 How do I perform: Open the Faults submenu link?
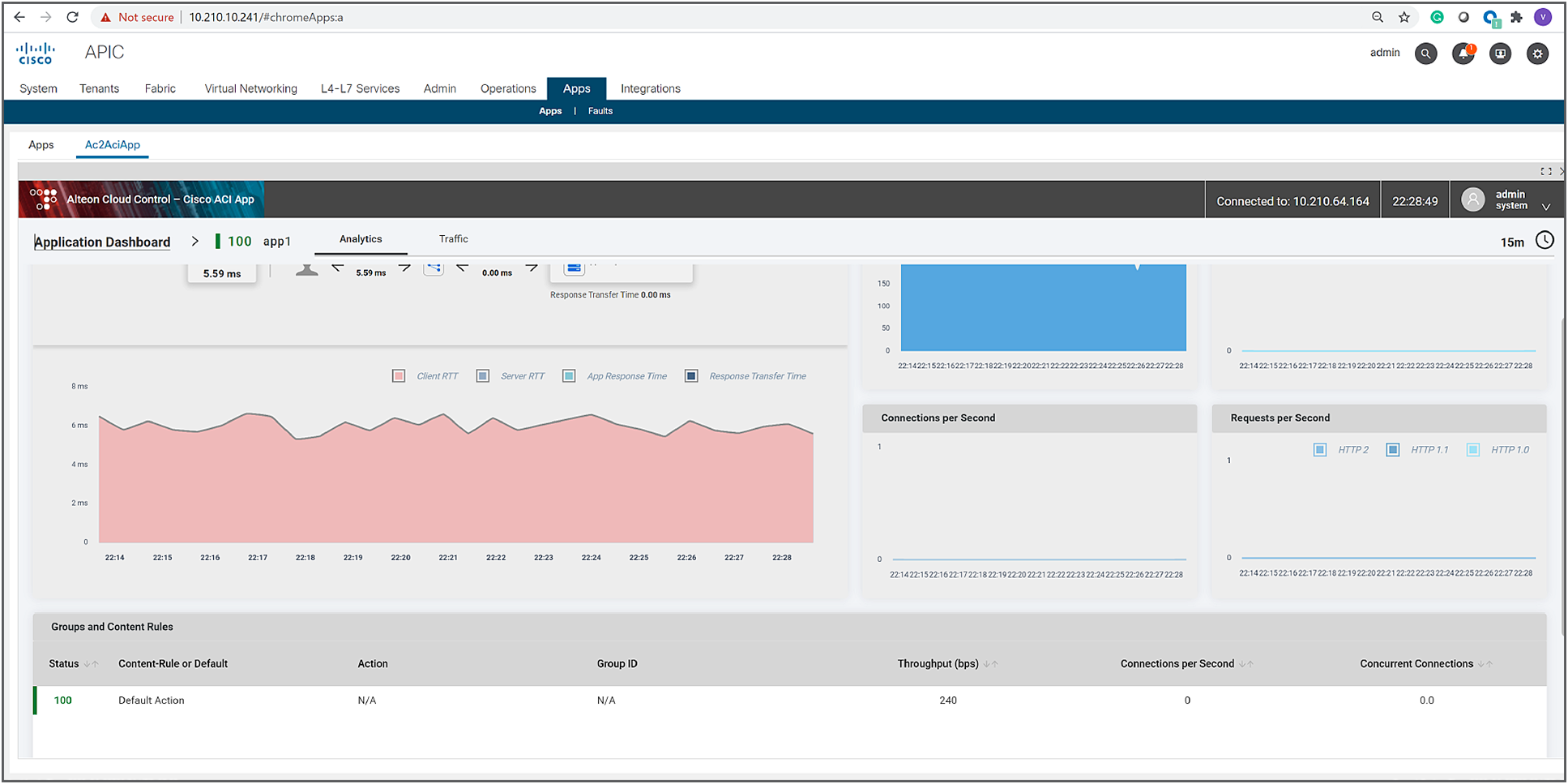pos(600,111)
